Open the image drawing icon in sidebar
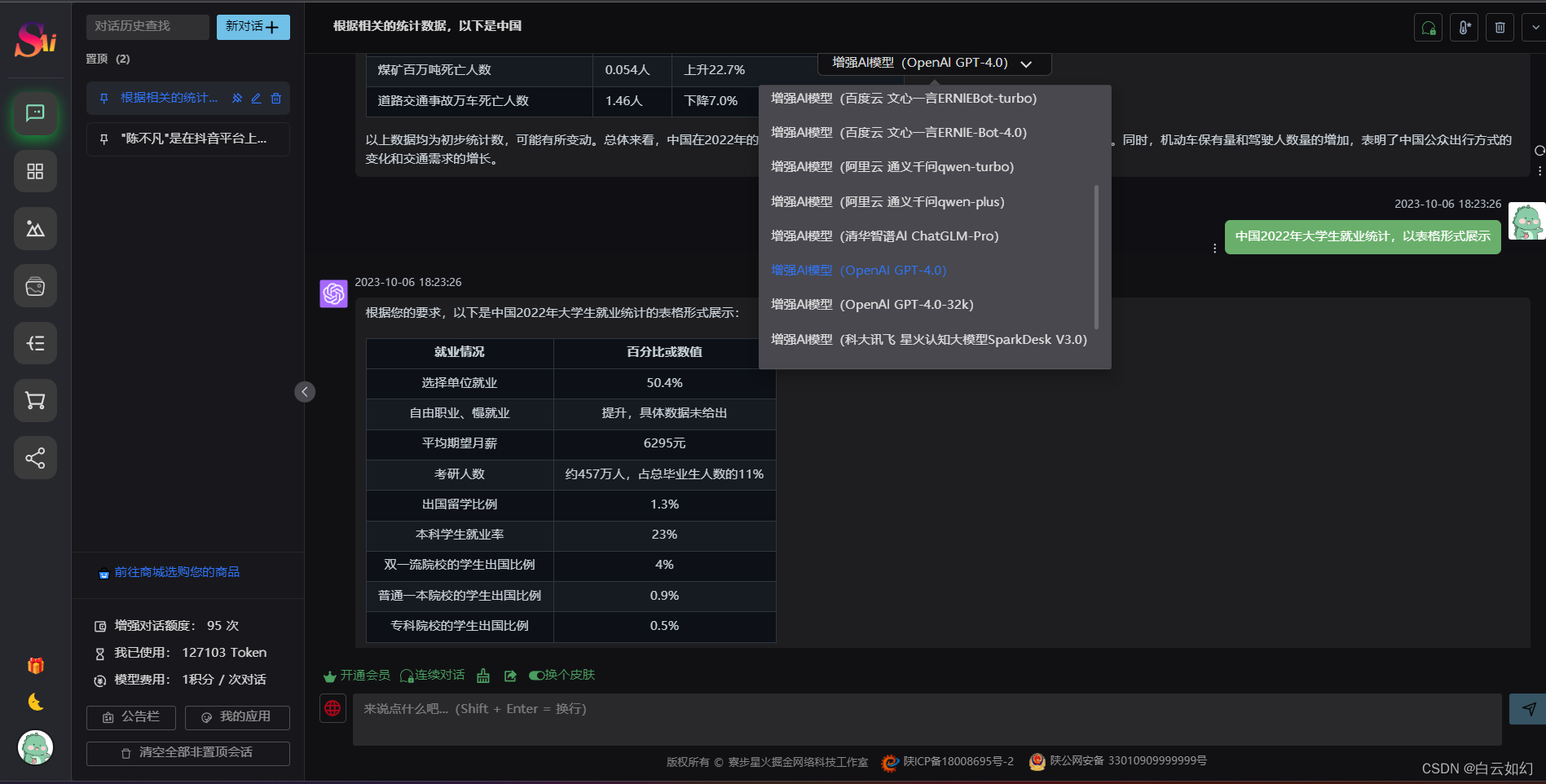This screenshot has width=1546, height=784. pyautogui.click(x=35, y=228)
